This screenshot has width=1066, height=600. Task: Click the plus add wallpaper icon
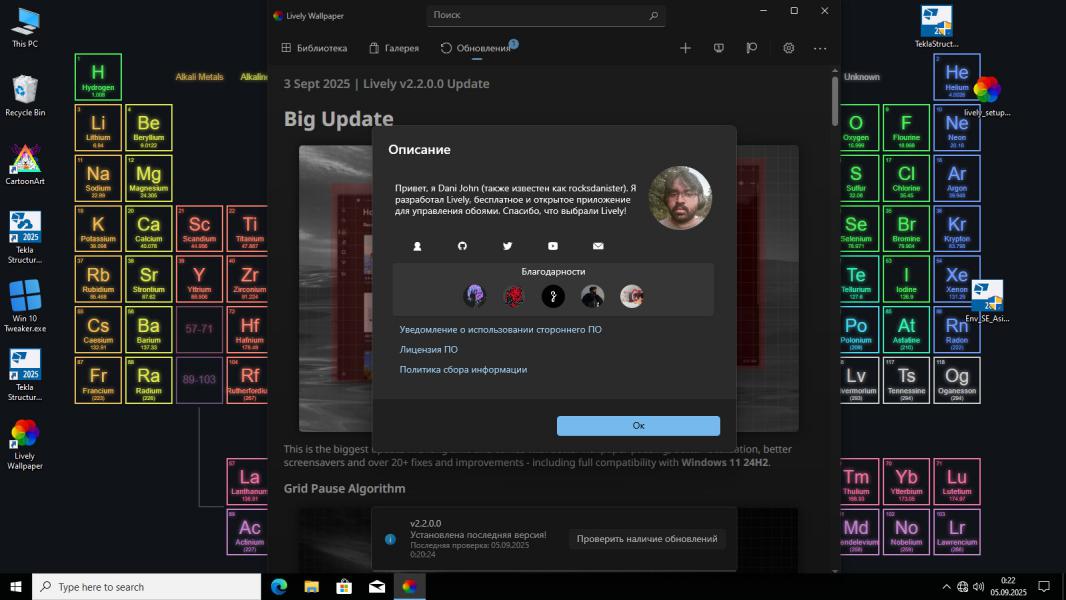coord(685,48)
